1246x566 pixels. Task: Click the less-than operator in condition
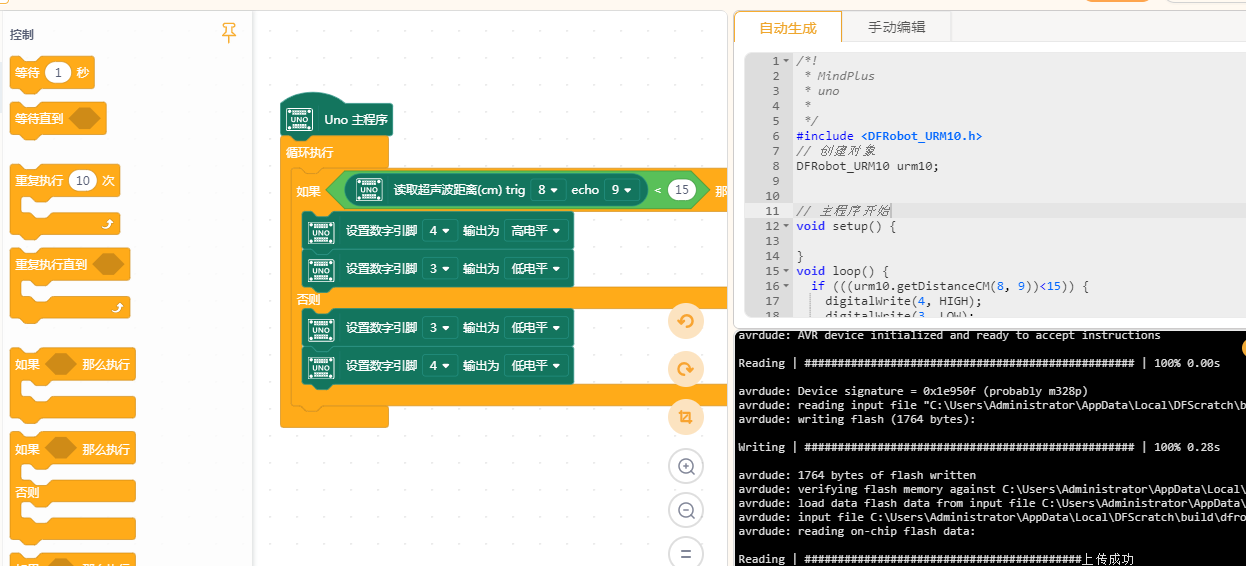658,190
